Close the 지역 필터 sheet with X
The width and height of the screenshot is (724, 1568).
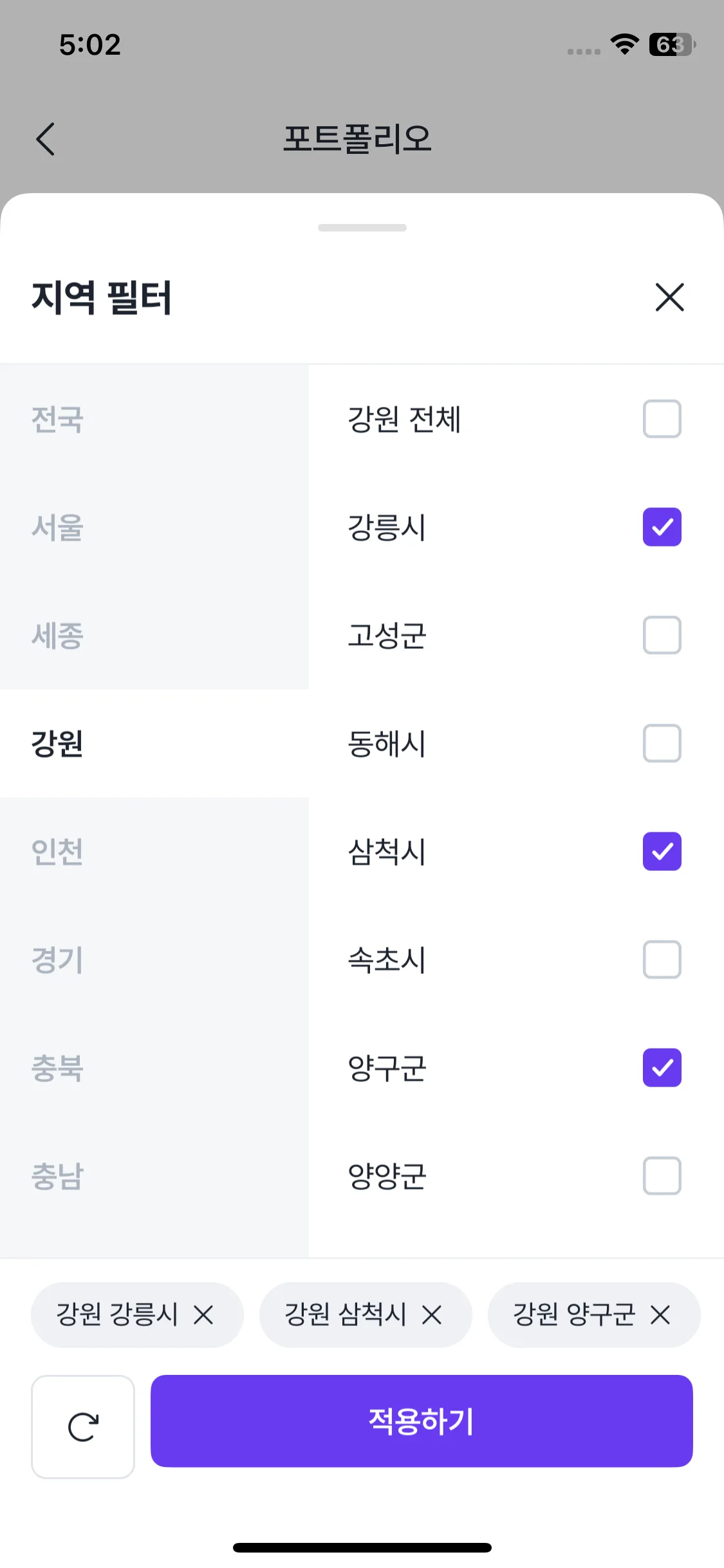tap(669, 297)
